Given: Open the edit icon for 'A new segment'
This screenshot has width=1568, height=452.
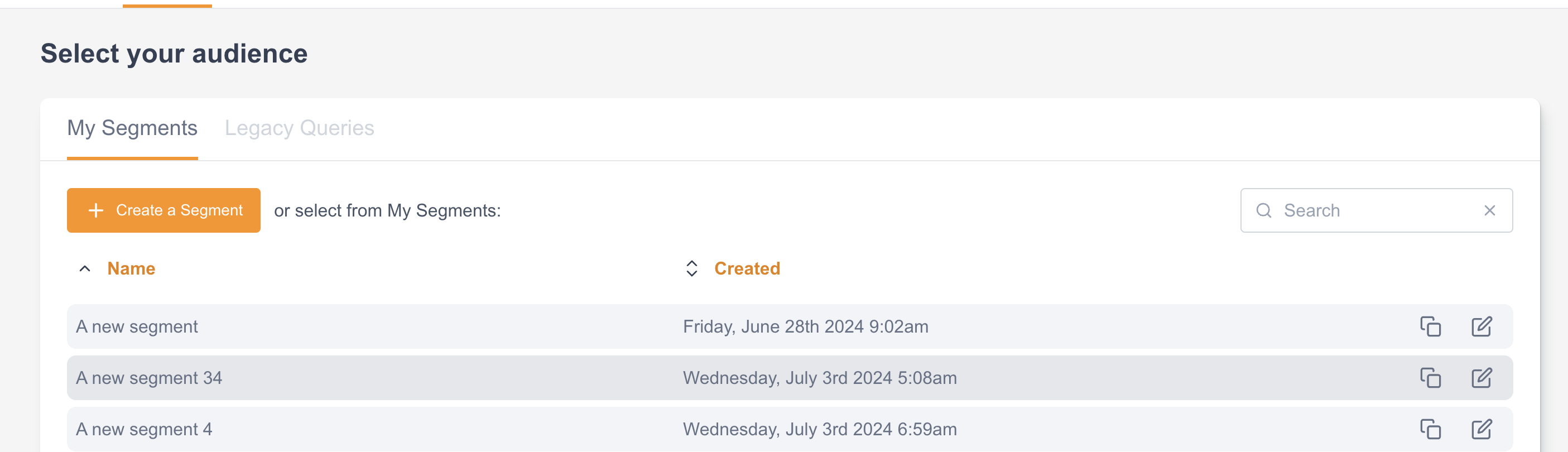Looking at the screenshot, I should point(1482,326).
